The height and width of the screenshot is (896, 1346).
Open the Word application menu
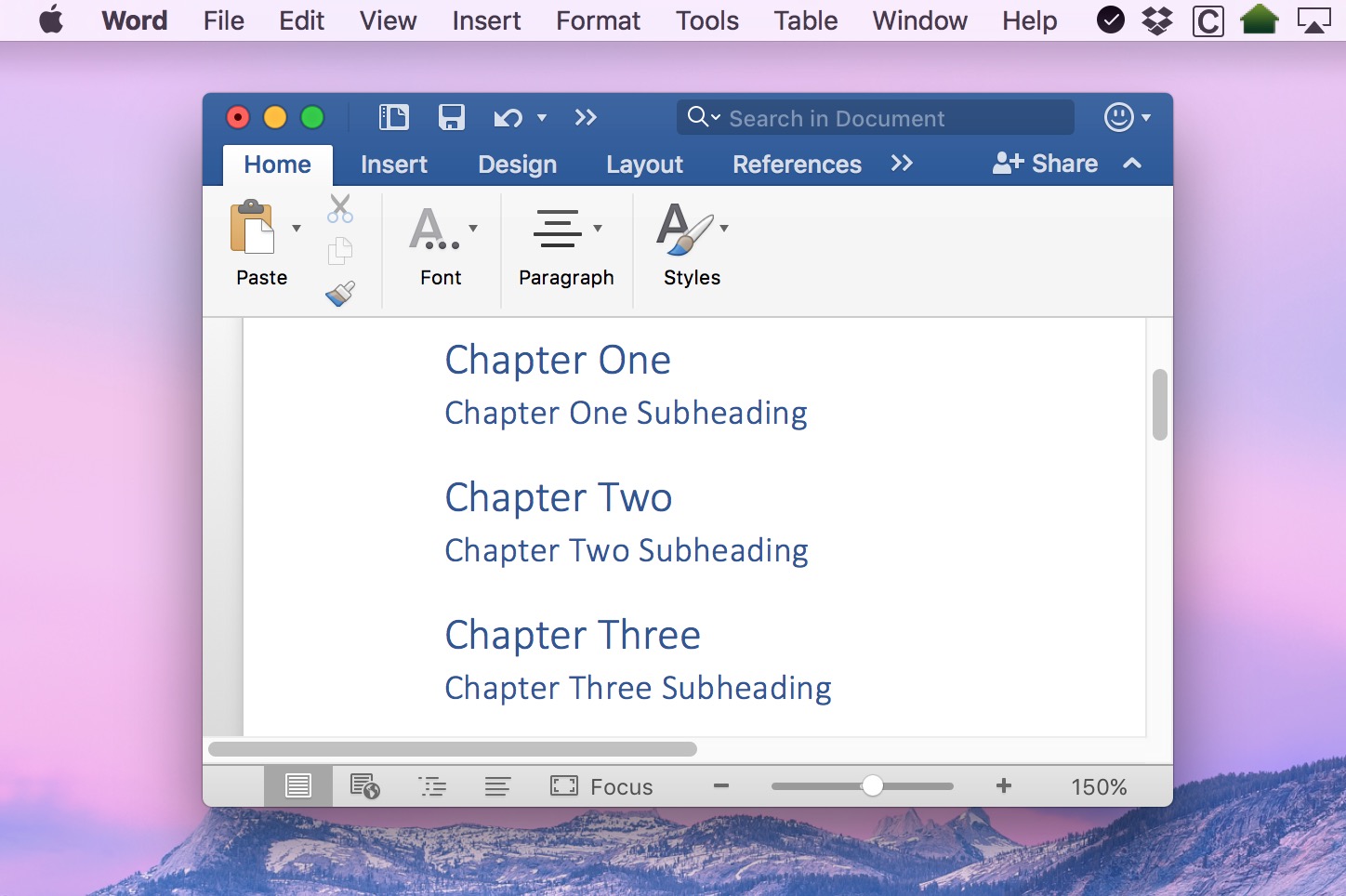tap(135, 20)
